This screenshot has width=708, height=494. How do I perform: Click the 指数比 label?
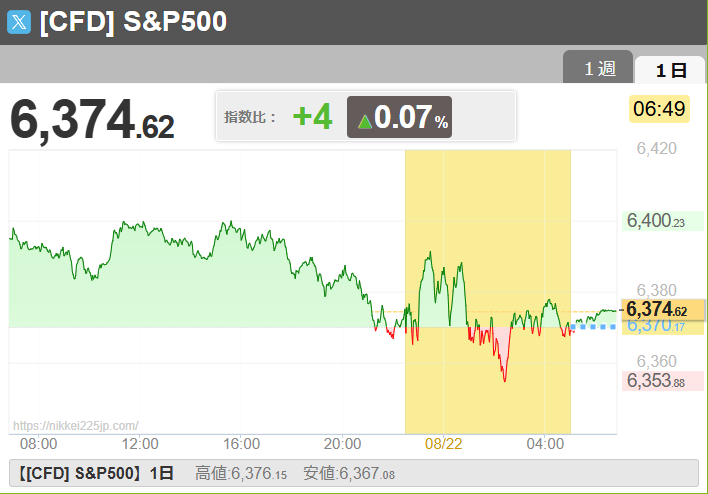(250, 117)
